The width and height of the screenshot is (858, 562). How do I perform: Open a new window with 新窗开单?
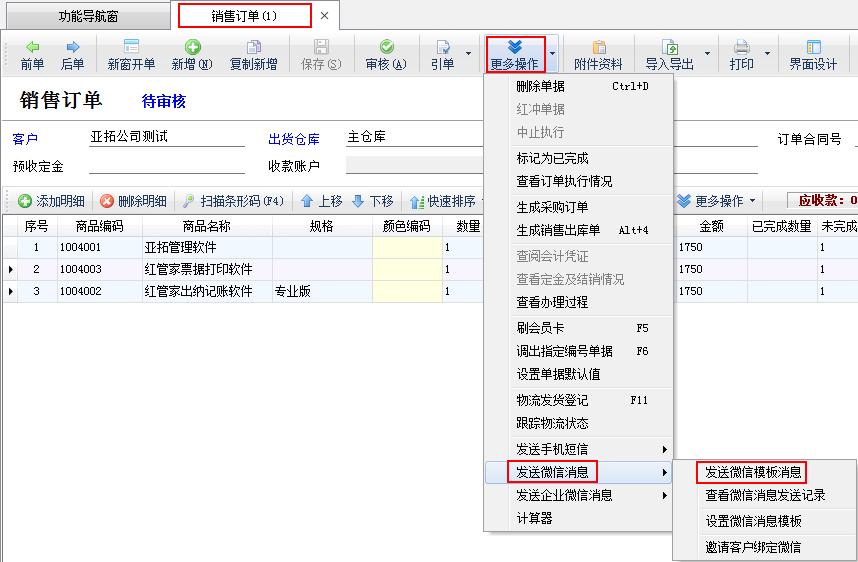tap(131, 48)
